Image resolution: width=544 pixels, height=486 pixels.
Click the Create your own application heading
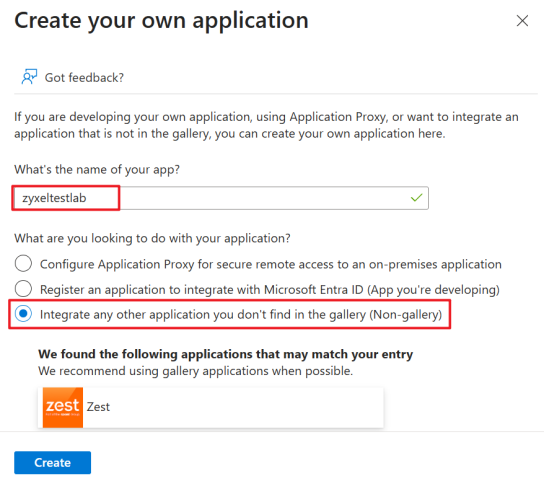161,21
